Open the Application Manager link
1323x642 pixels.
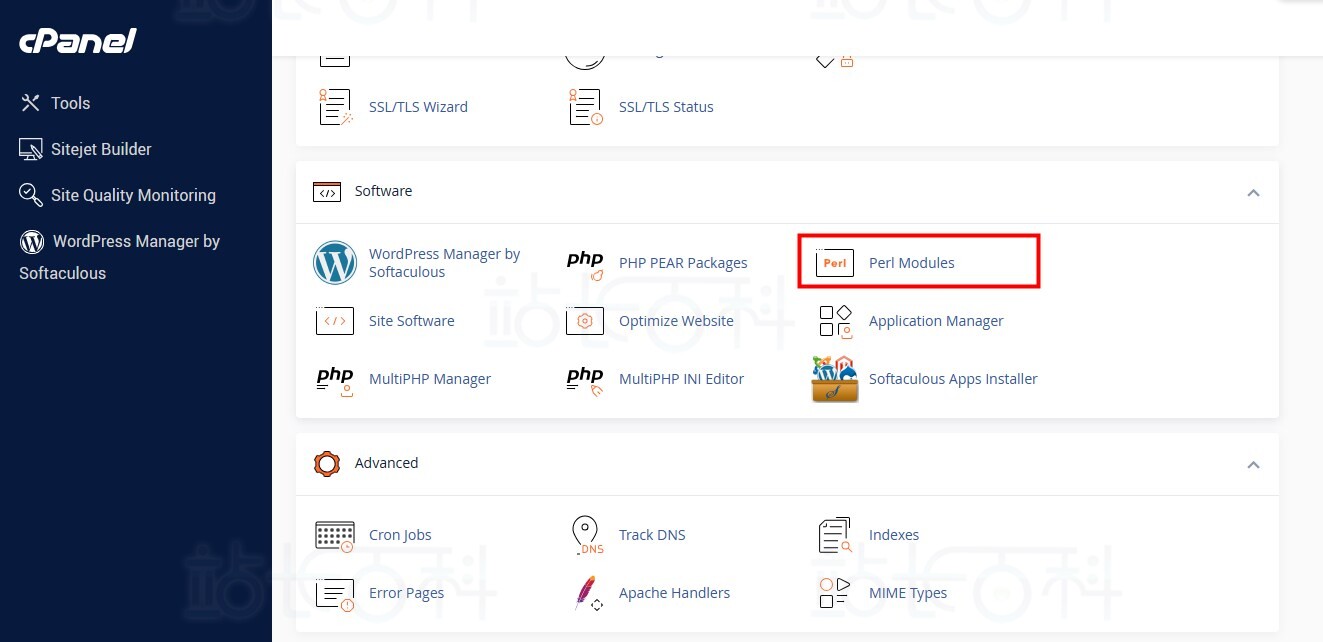pyautogui.click(x=936, y=321)
